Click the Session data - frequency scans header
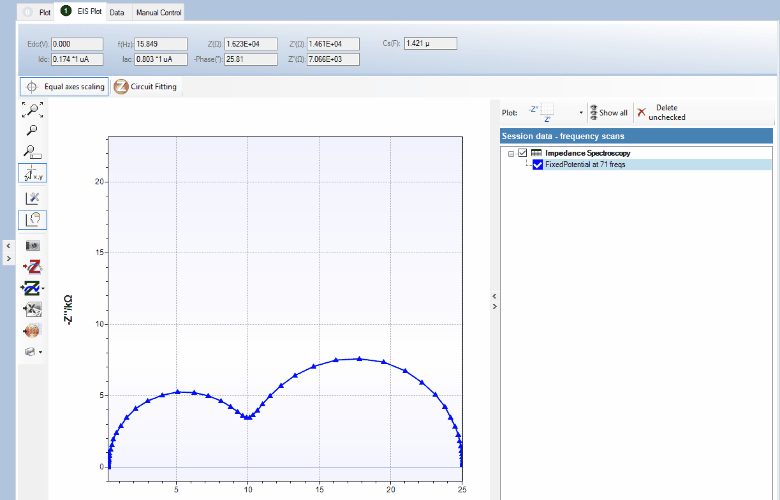The image size is (780, 500). pyautogui.click(x=636, y=136)
